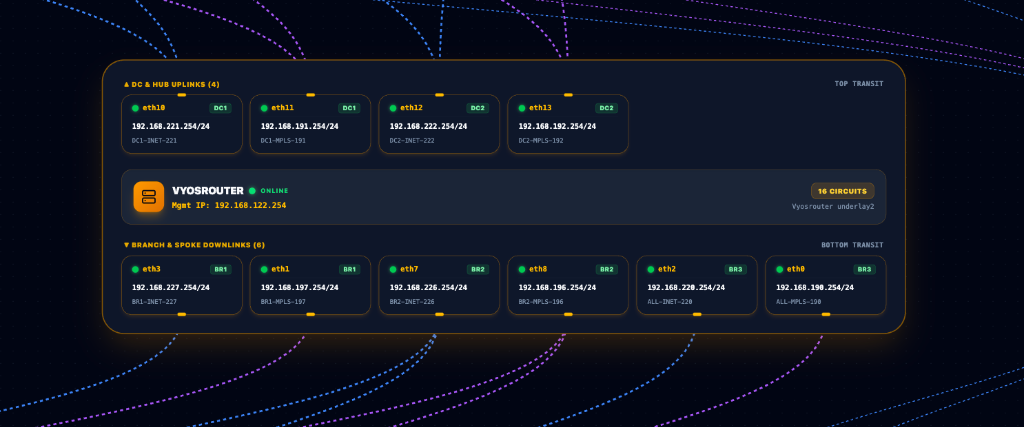The image size is (1024, 427).
Task: Click the bottom connection handle of eth1
Action: 311,315
